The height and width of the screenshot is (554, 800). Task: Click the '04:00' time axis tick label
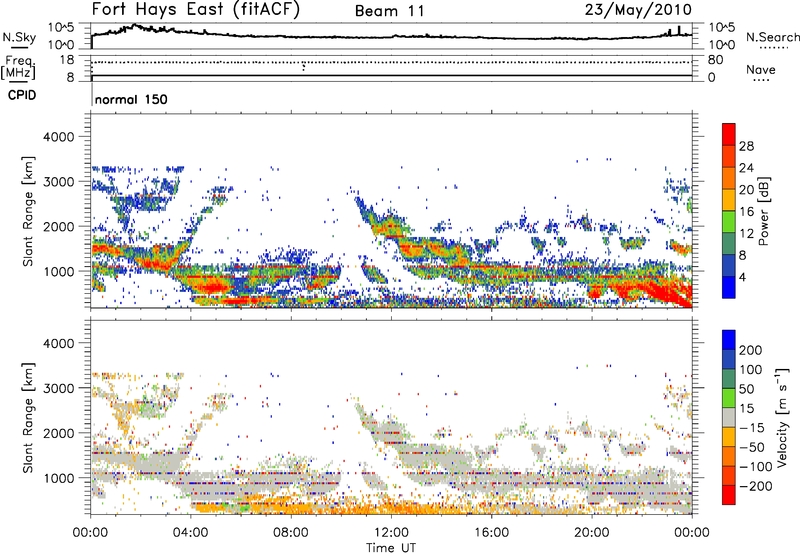tap(191, 533)
